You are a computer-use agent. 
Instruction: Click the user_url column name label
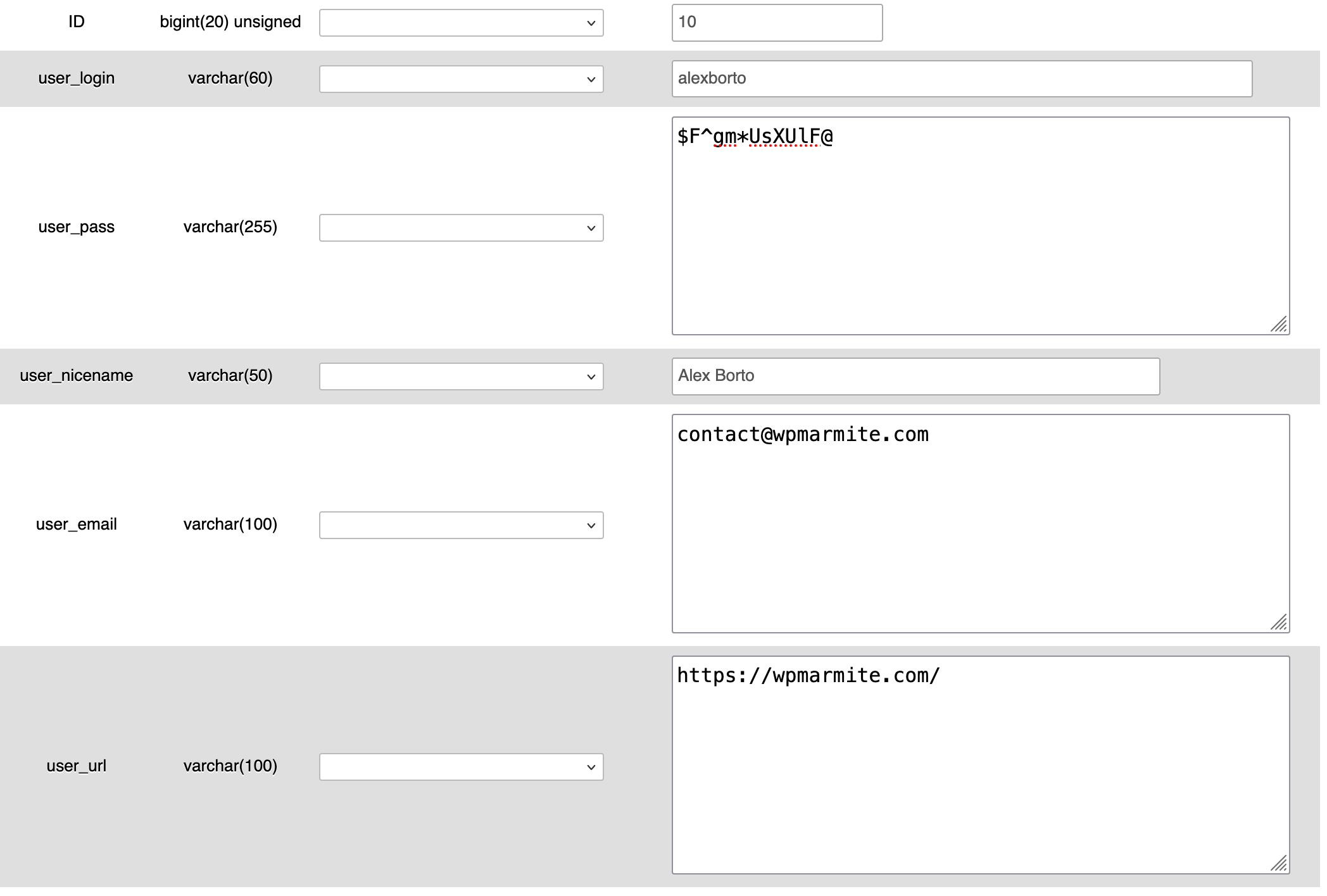[77, 766]
